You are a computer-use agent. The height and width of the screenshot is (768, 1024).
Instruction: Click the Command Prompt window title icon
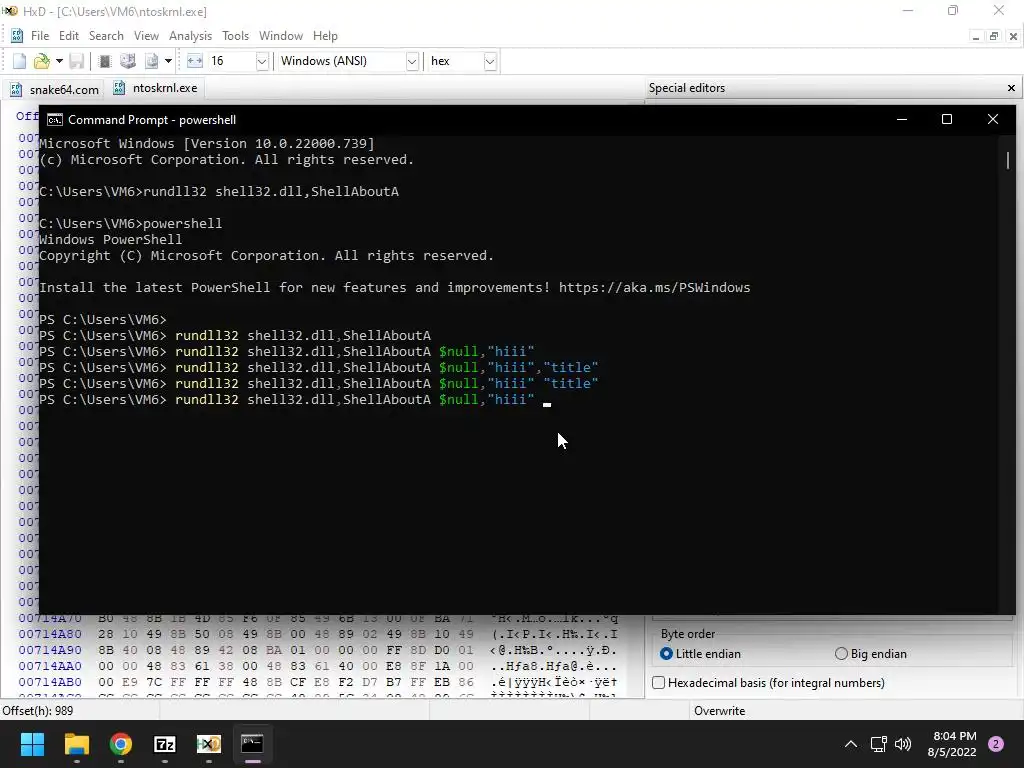click(55, 120)
